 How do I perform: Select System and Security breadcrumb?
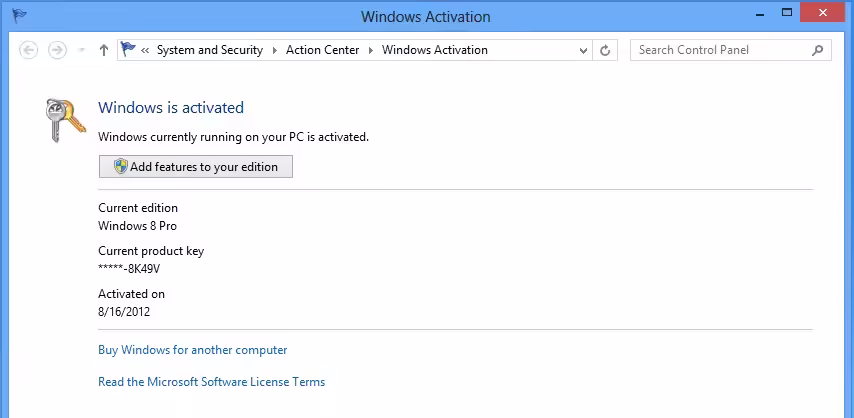point(210,50)
